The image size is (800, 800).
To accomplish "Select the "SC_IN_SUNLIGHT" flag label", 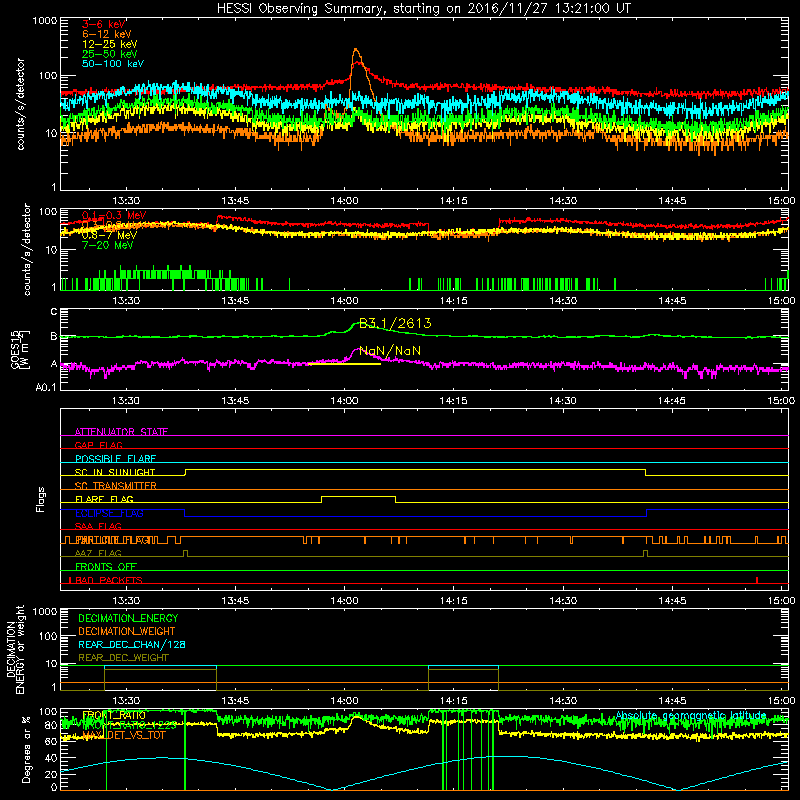I will (115, 472).
